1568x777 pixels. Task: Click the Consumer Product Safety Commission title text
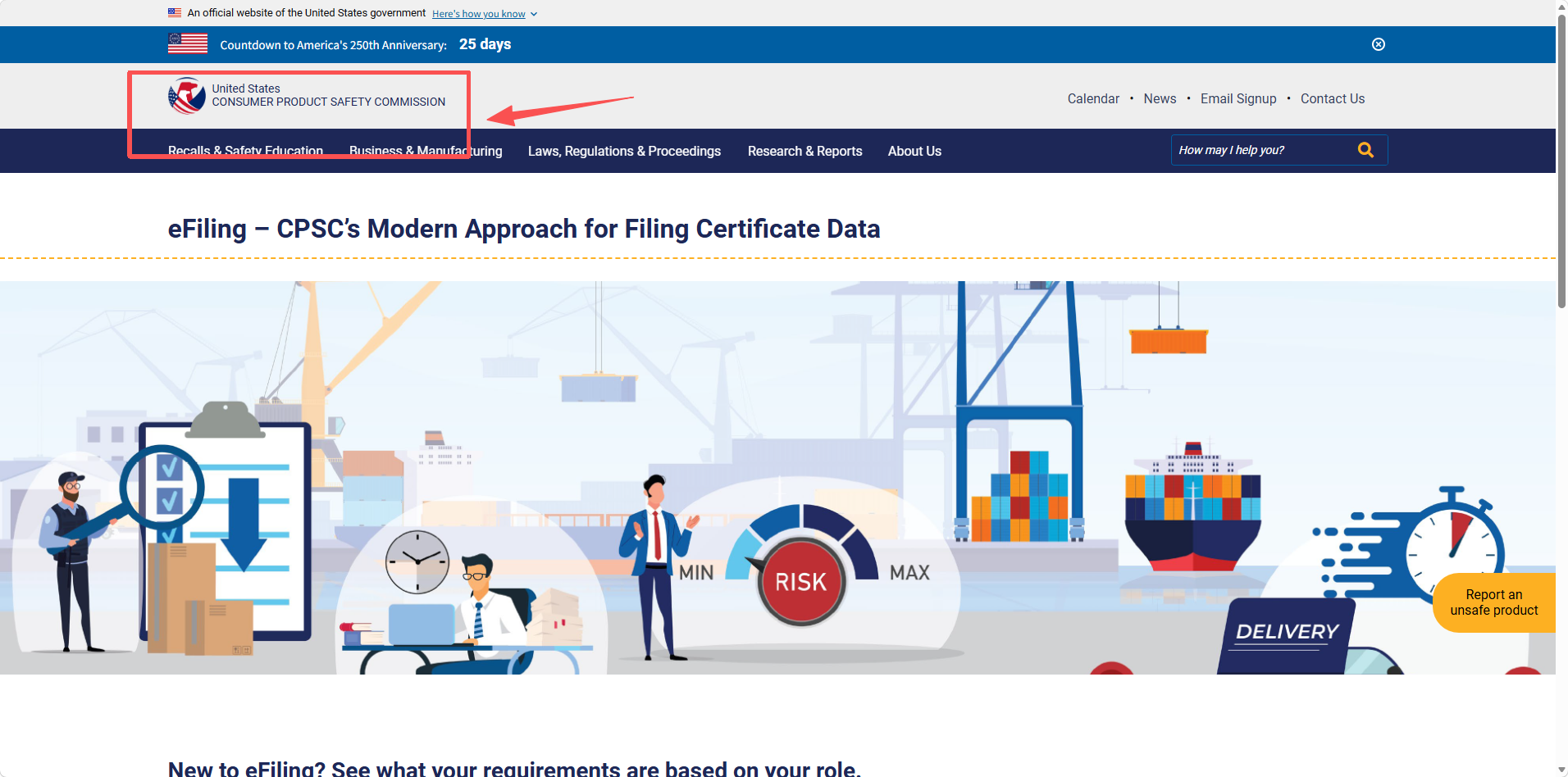coord(329,95)
